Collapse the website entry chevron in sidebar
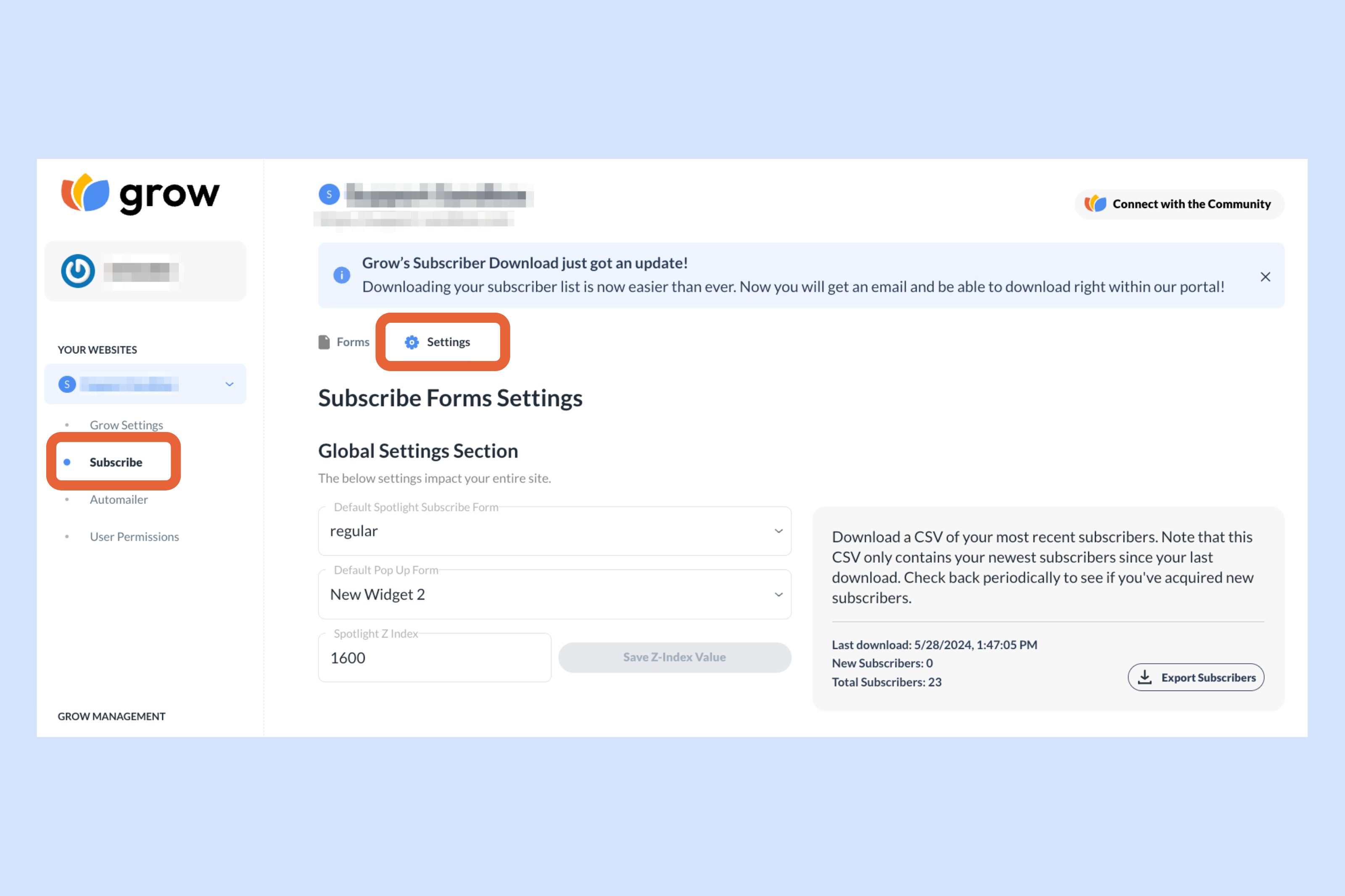The height and width of the screenshot is (896, 1345). [x=229, y=384]
